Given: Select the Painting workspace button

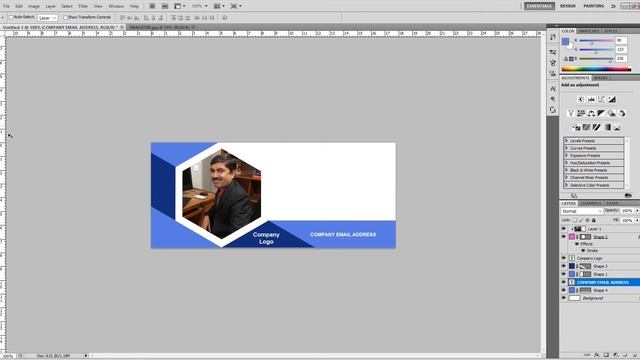Looking at the screenshot, I should coord(593,6).
